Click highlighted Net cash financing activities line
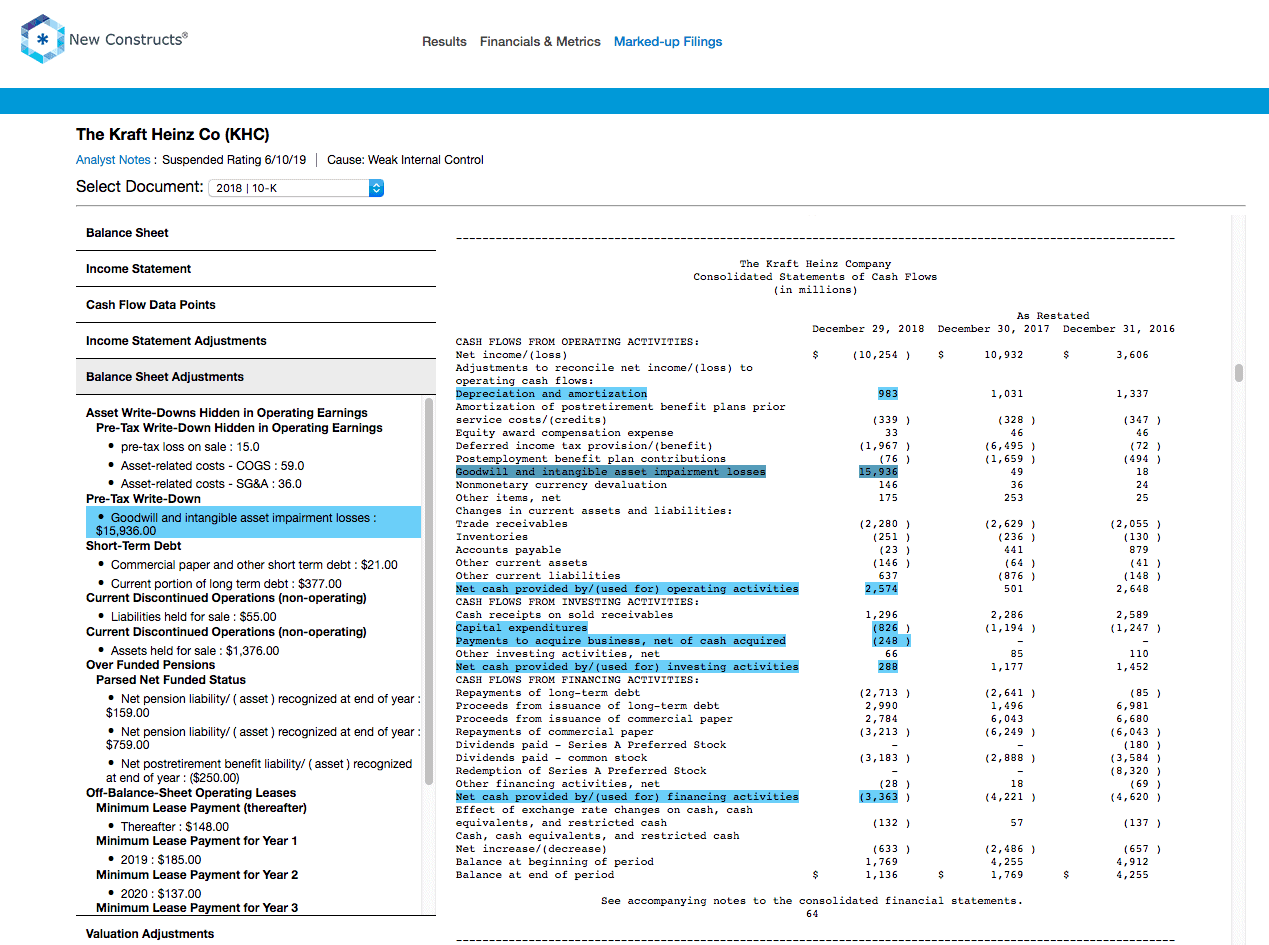Viewport: 1269px width, 945px height. pyautogui.click(x=627, y=797)
